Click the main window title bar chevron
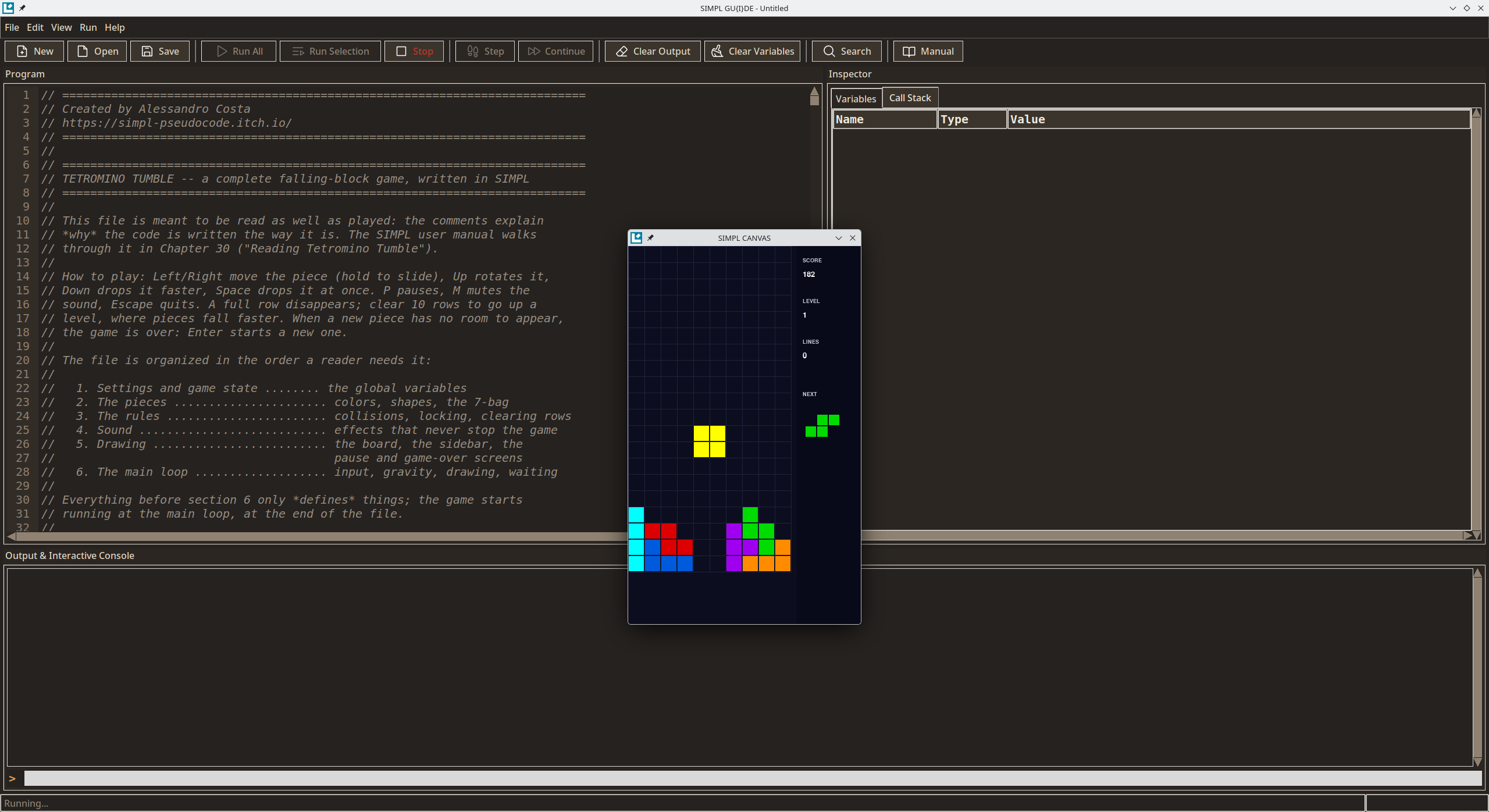 click(x=1452, y=8)
